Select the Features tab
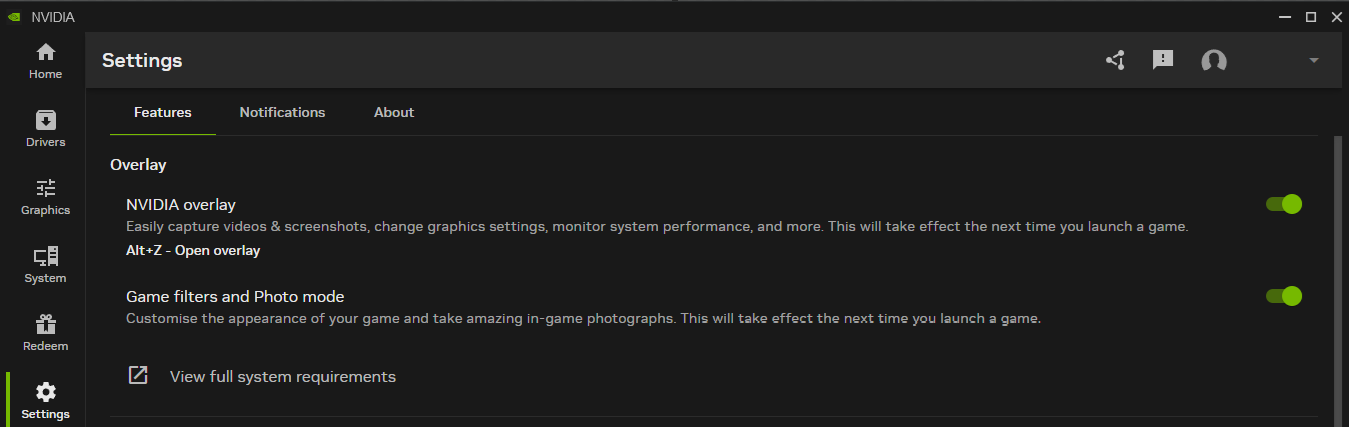1349x427 pixels. [163, 112]
